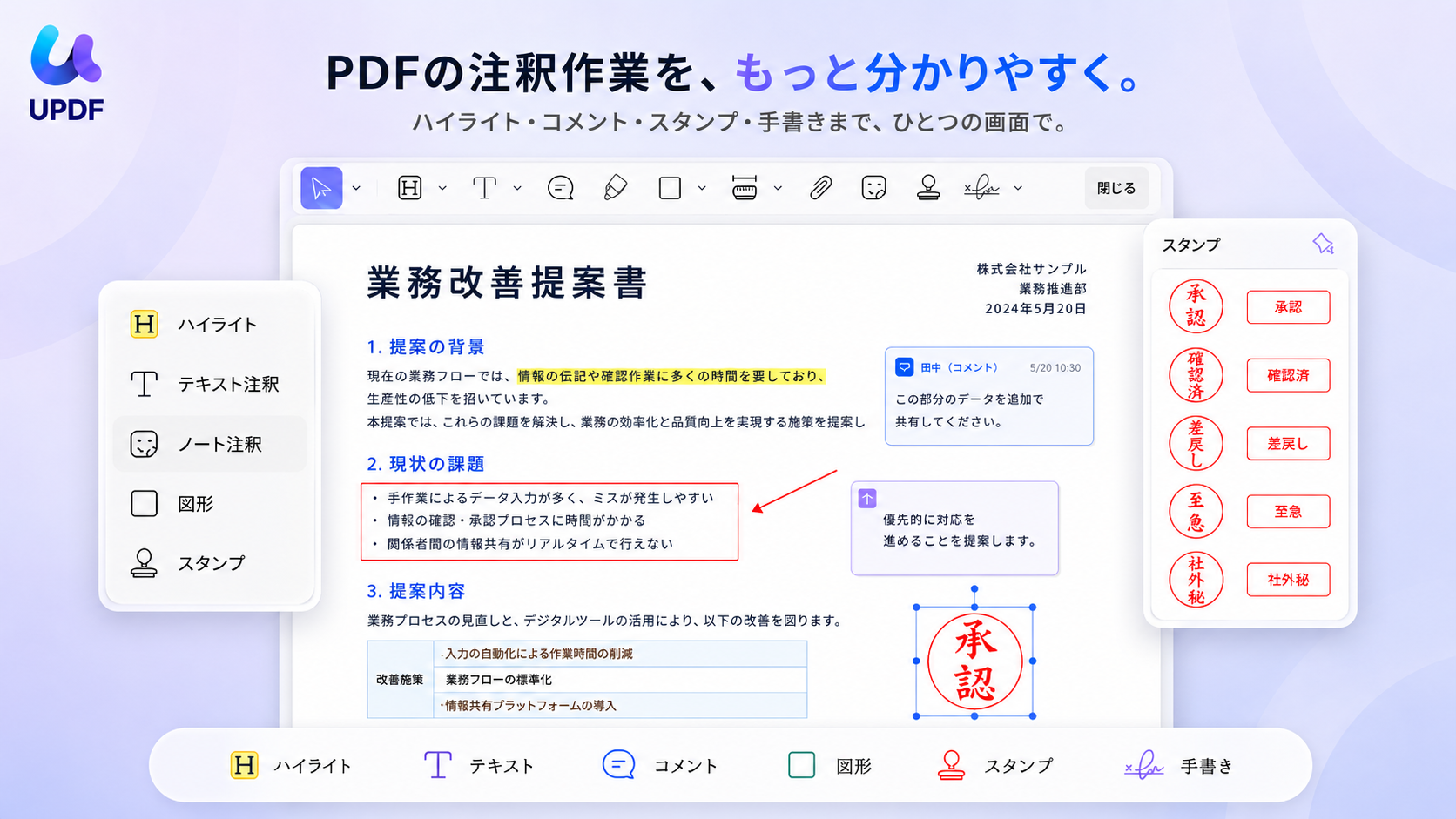Pick the rectangular 承認 stamp
Screen dimensions: 1456x819
click(x=1288, y=307)
